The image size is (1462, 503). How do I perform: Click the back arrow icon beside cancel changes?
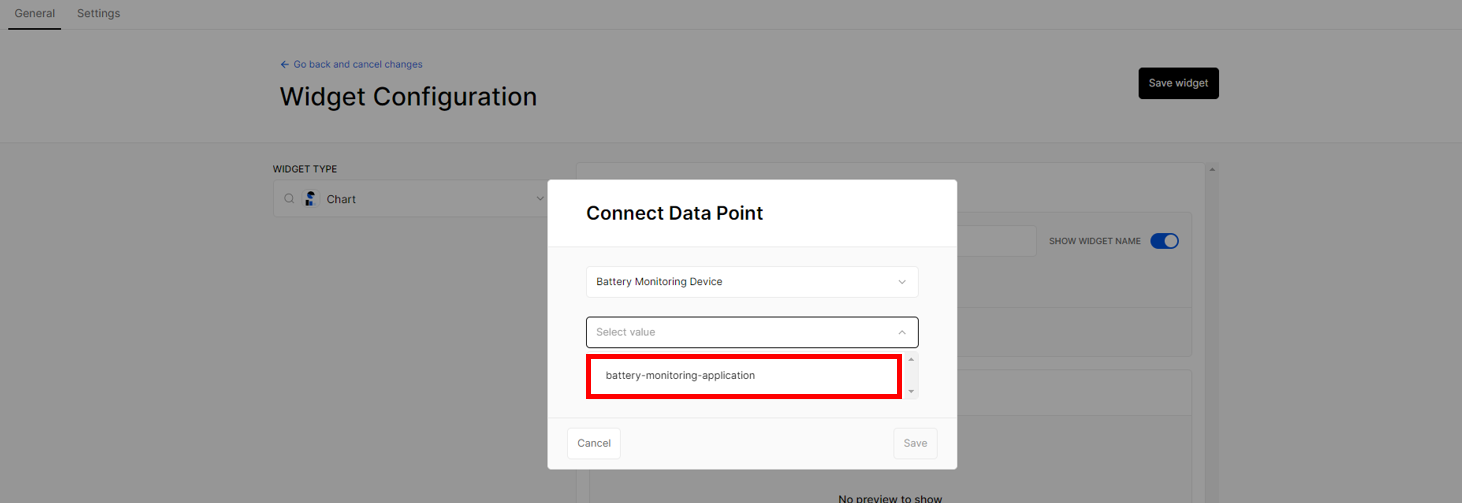click(x=285, y=64)
